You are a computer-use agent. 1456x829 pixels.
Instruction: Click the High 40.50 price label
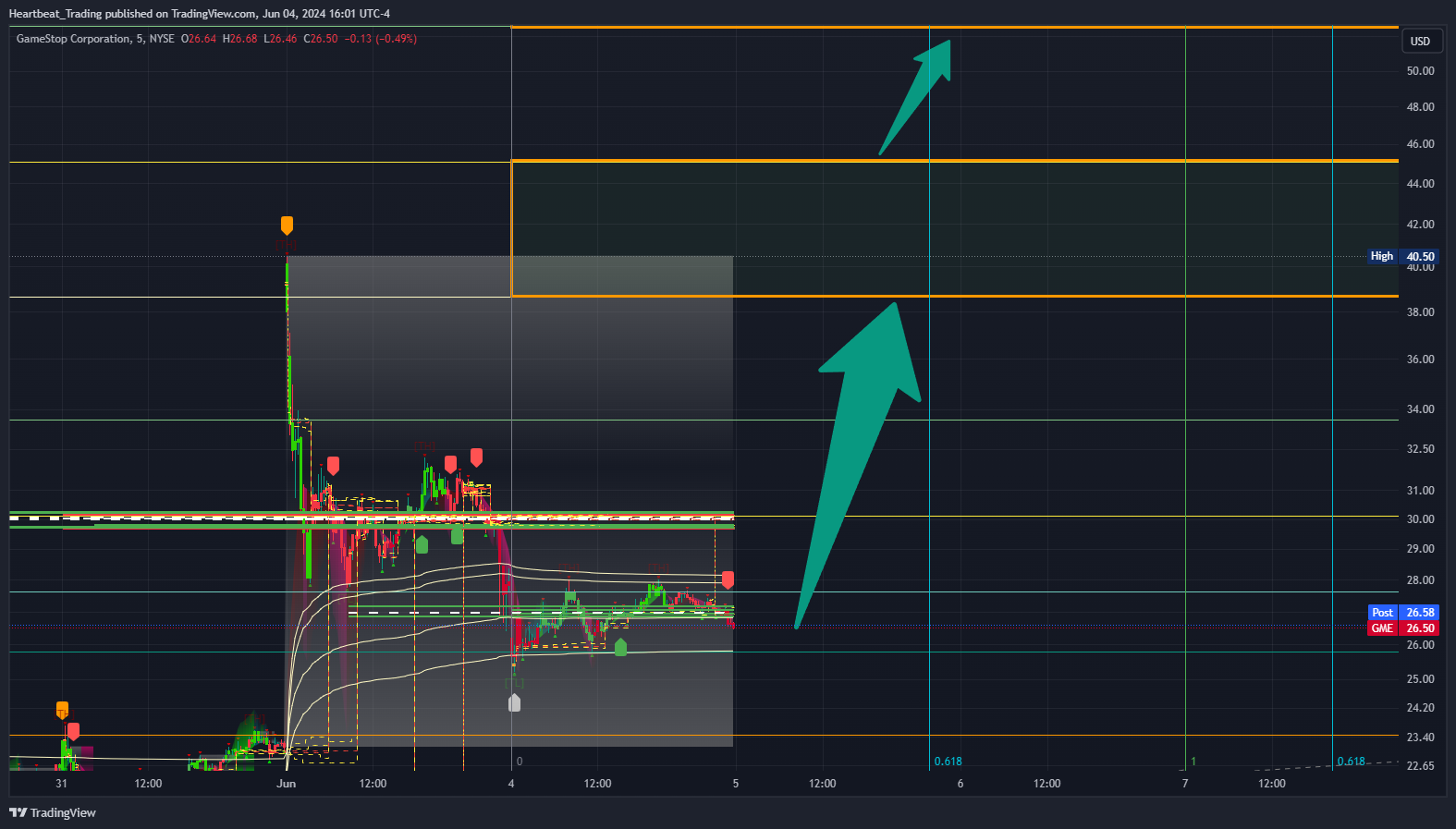tap(1402, 256)
